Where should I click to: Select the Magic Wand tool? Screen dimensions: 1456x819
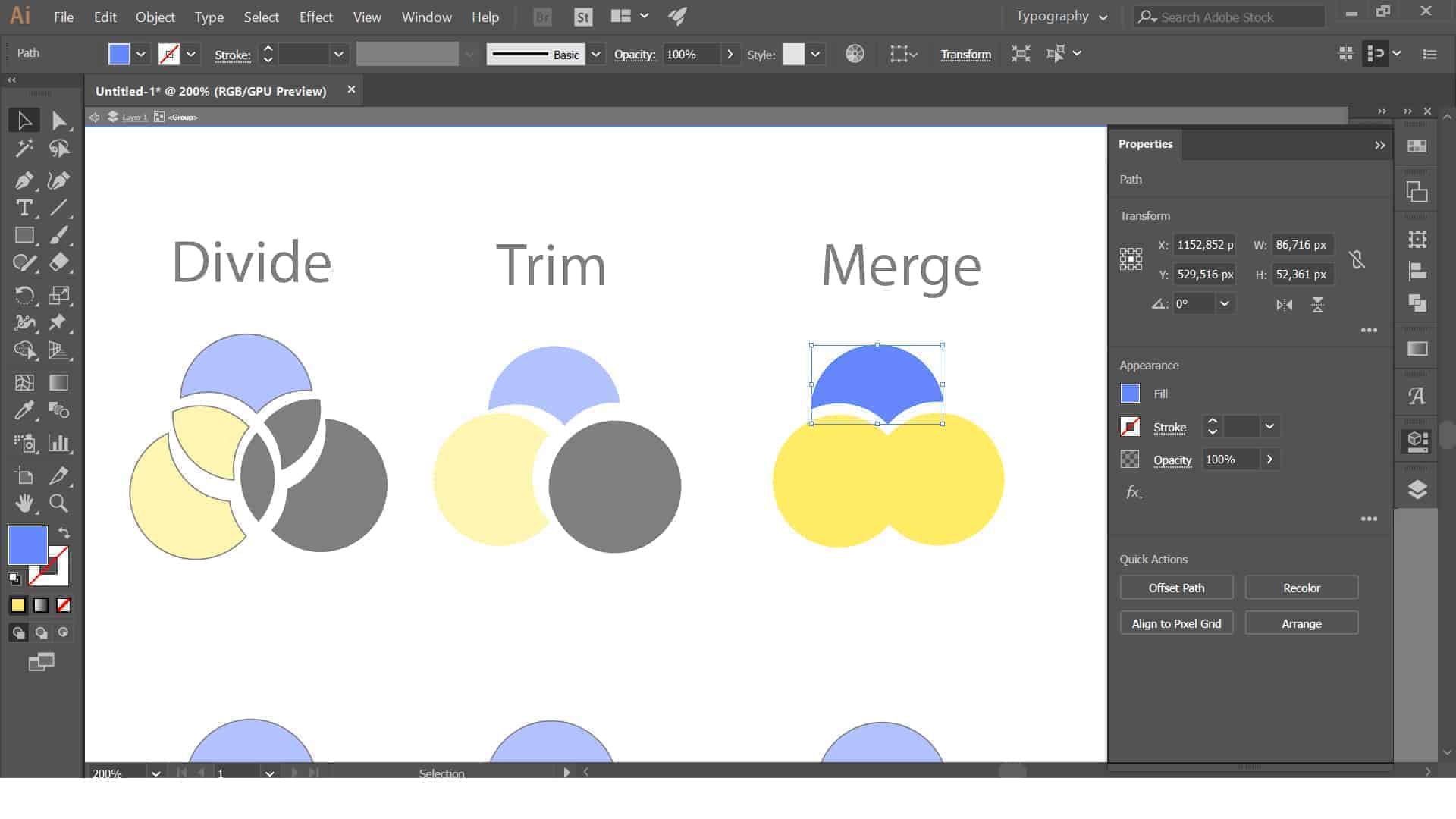(24, 149)
